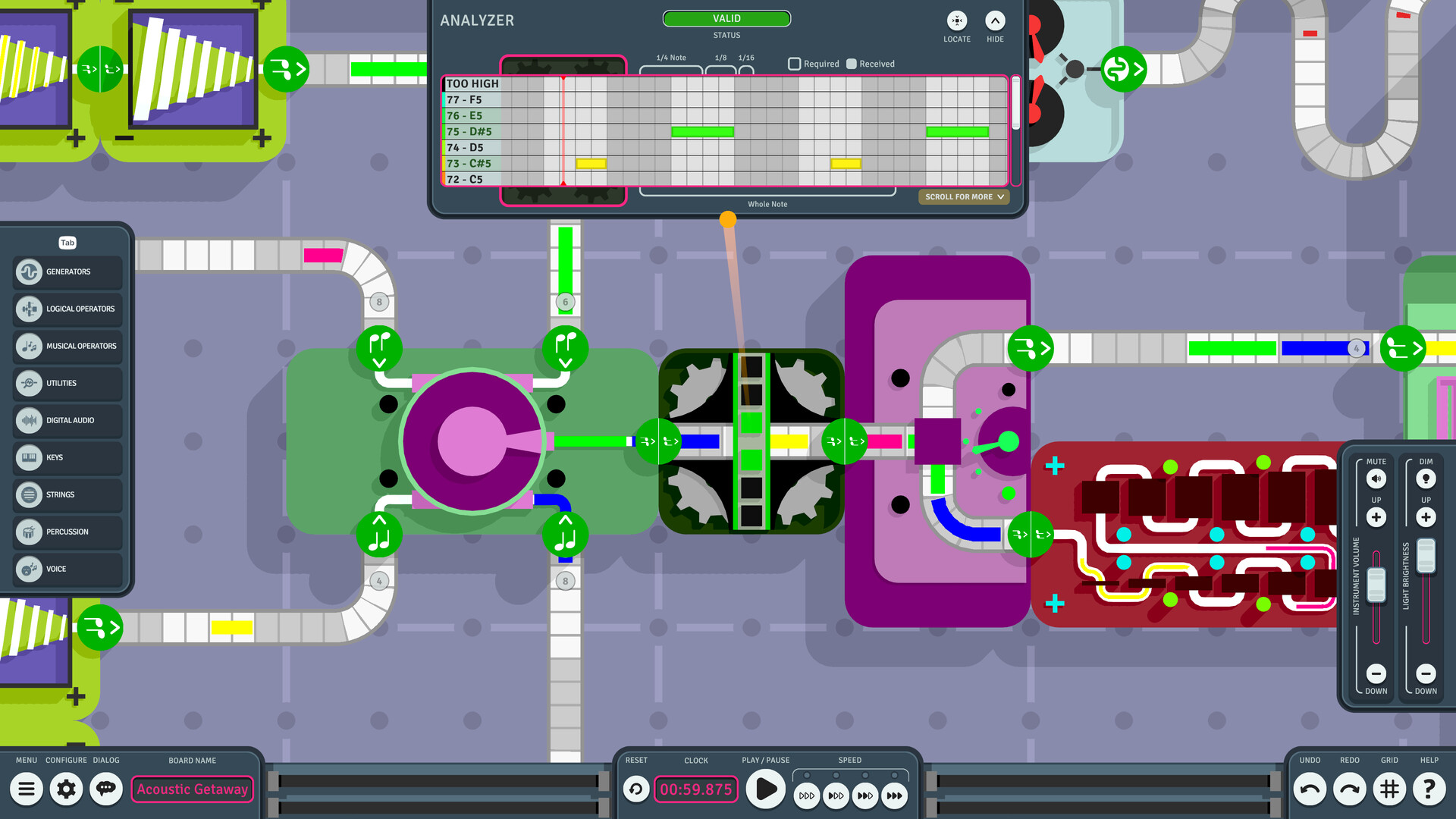Viewport: 1456px width, 819px height.
Task: Expand the Scroll For More dropdown
Action: point(963,196)
